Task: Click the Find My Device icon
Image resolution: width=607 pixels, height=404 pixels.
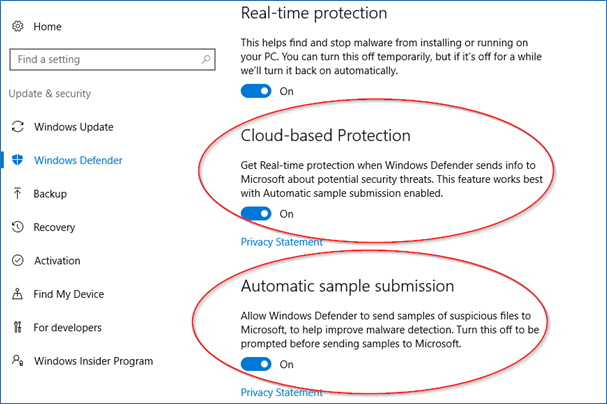Action: [x=17, y=294]
